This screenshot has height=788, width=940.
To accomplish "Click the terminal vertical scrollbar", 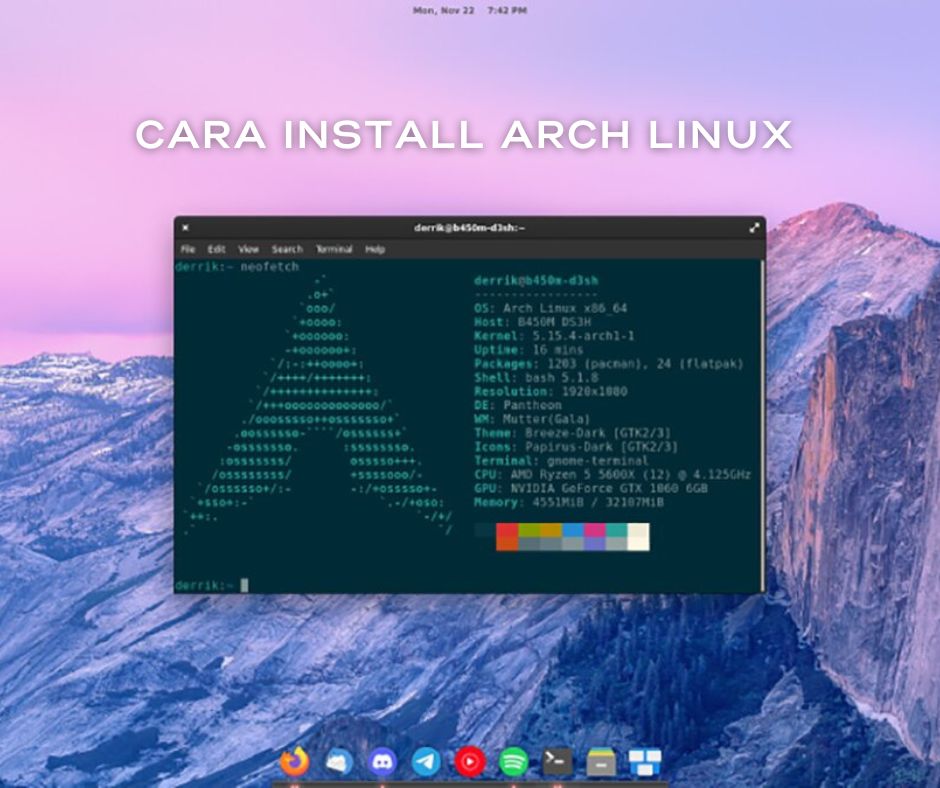I will (x=763, y=426).
